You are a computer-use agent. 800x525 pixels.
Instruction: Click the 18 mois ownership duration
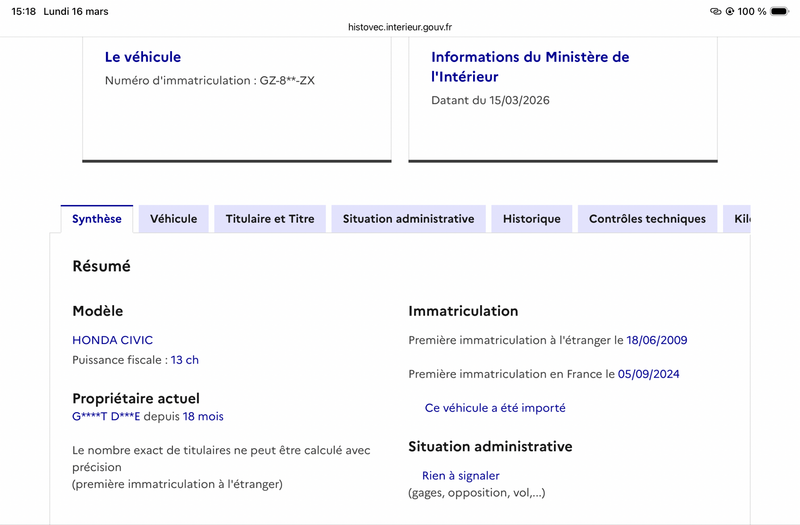click(203, 416)
